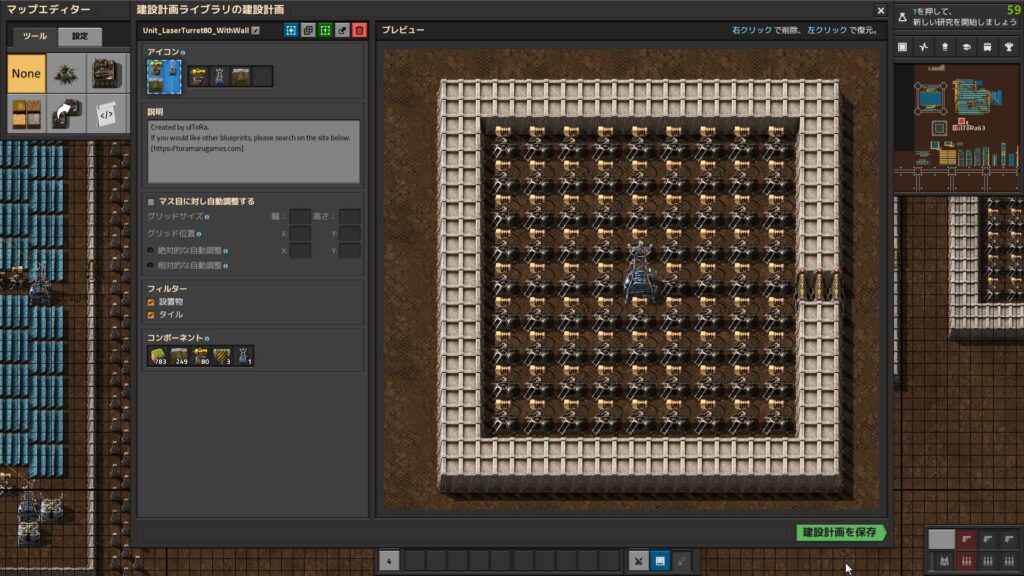
Task: Open the third icon above minimap
Action: coord(945,47)
